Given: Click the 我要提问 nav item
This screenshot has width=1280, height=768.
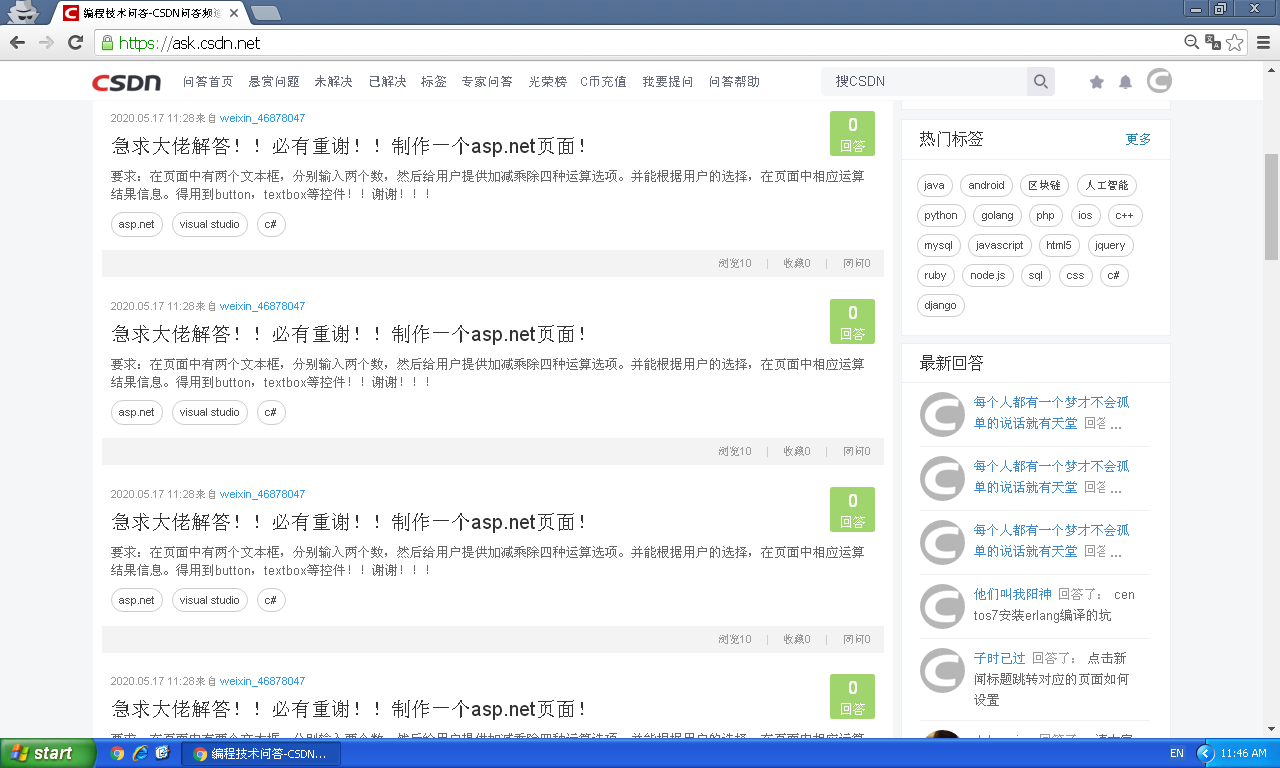Looking at the screenshot, I should pyautogui.click(x=668, y=82).
